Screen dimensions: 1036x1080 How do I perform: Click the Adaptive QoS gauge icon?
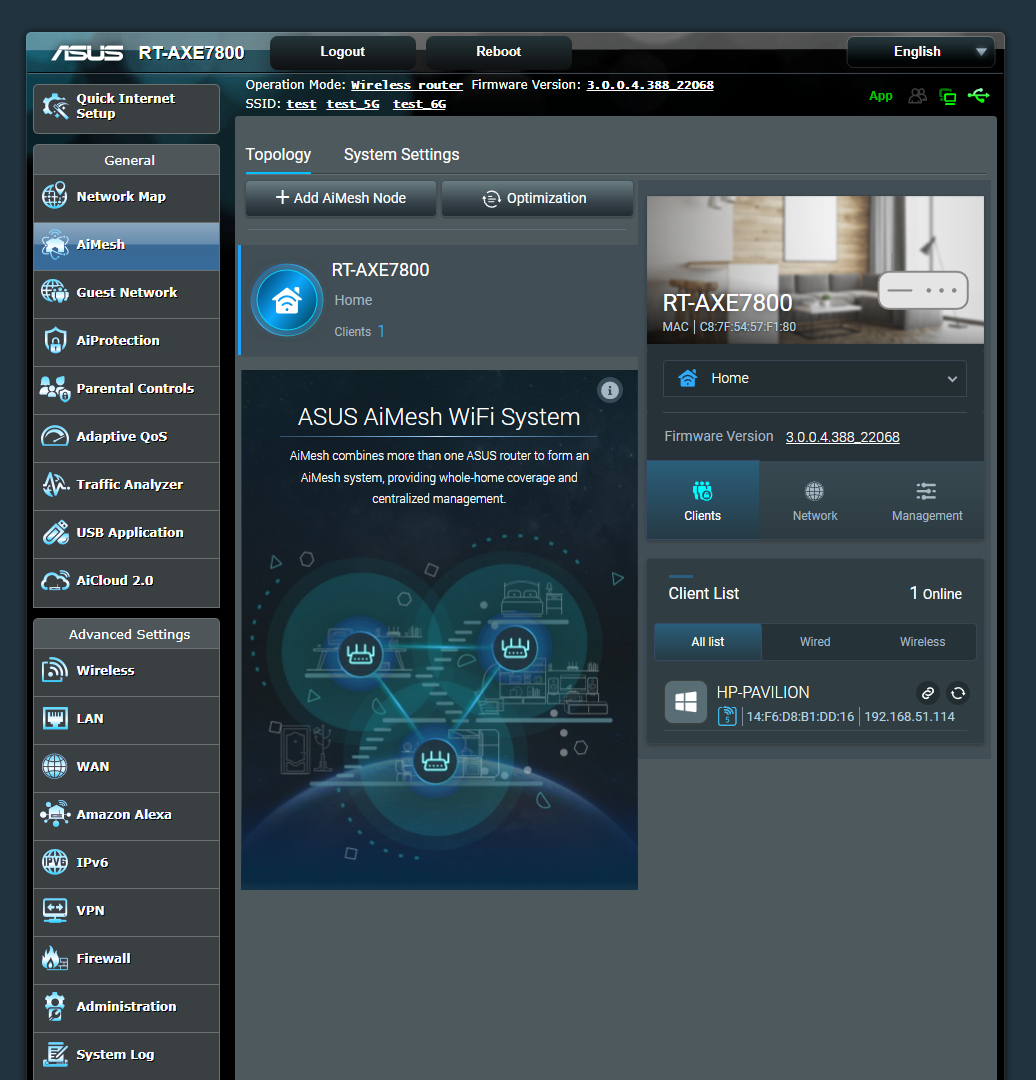54,437
